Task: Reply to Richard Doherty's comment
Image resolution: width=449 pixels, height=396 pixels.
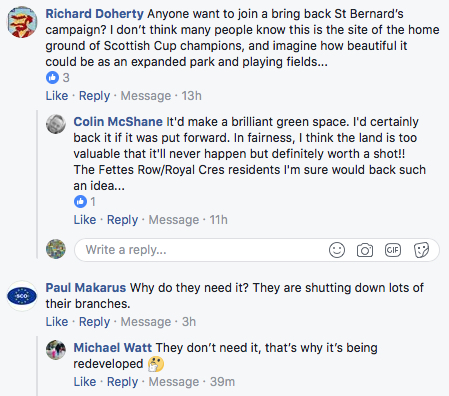Action: 94,96
